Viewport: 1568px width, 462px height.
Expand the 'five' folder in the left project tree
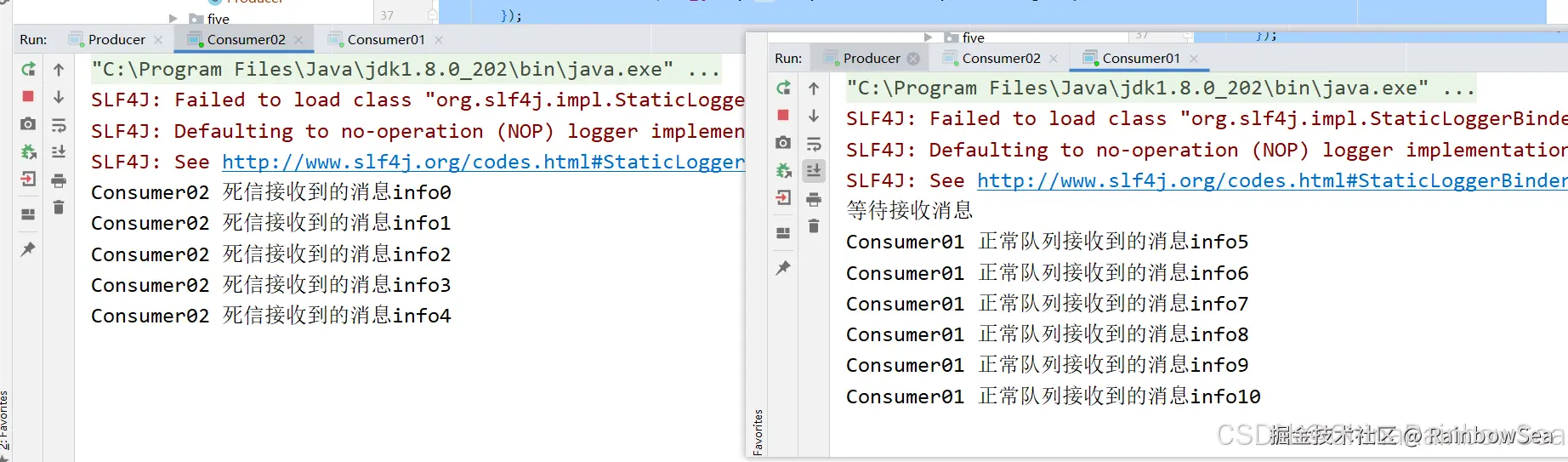[x=173, y=18]
